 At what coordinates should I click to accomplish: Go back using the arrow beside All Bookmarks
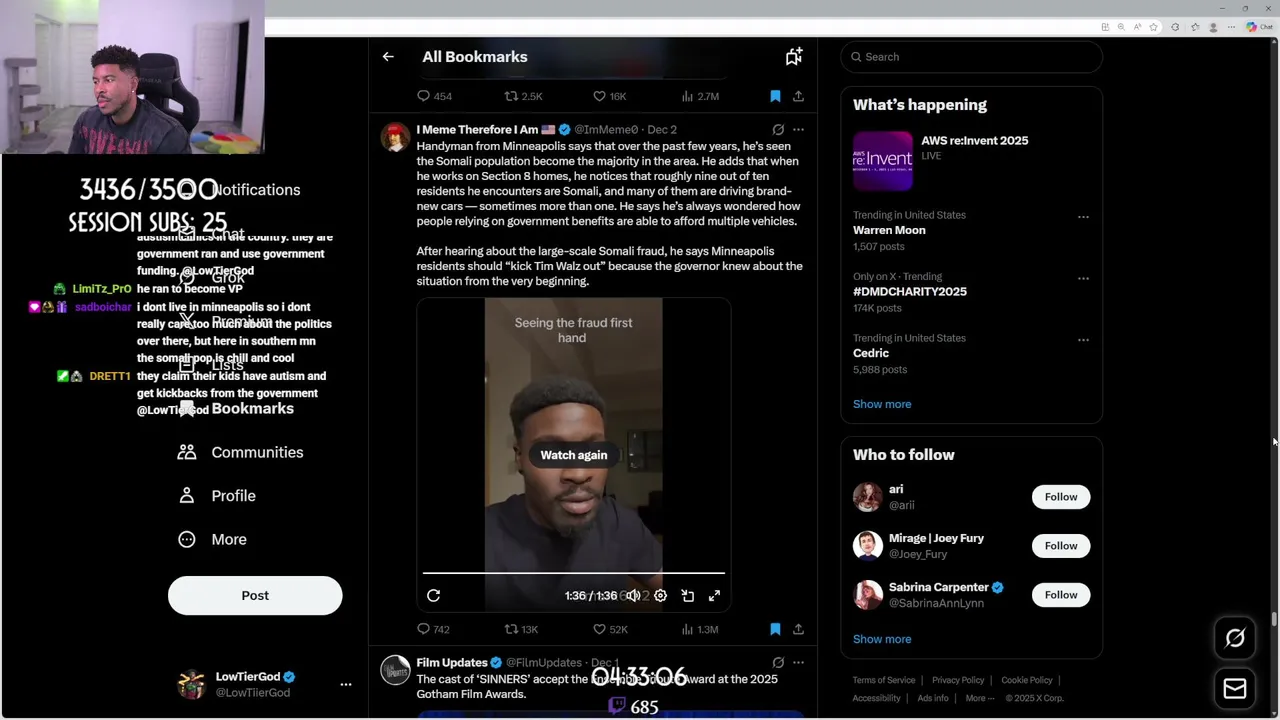[388, 57]
